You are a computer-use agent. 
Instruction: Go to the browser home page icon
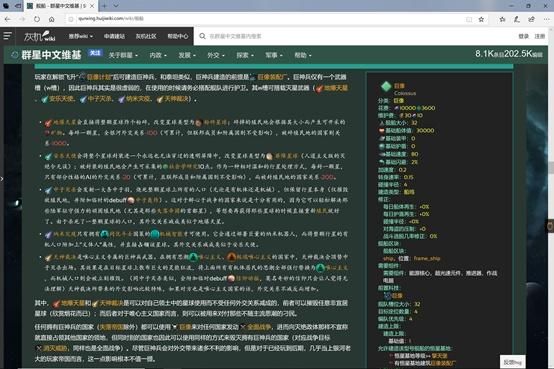pyautogui.click(x=52, y=19)
